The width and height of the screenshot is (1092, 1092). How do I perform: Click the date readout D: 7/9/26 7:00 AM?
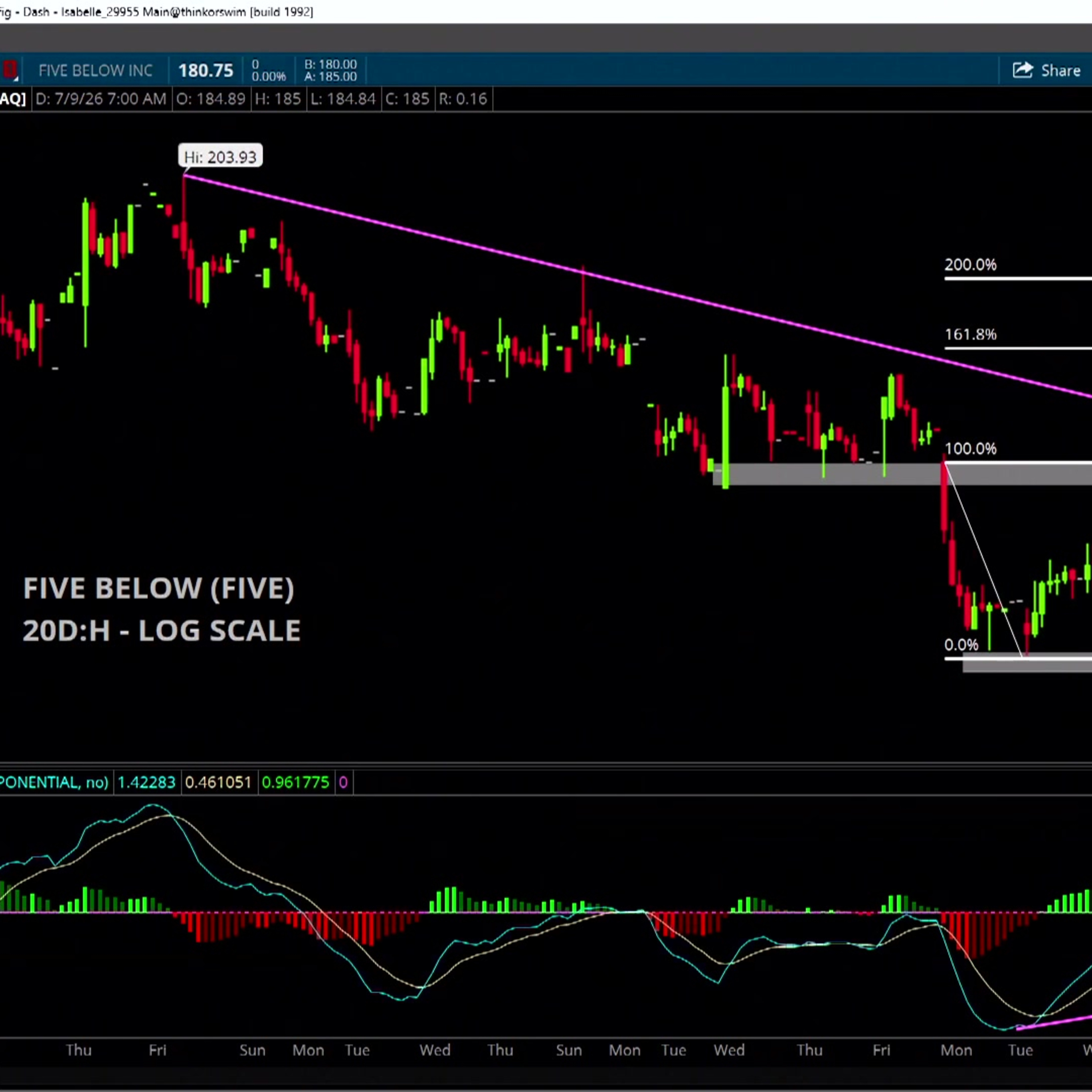coord(101,99)
